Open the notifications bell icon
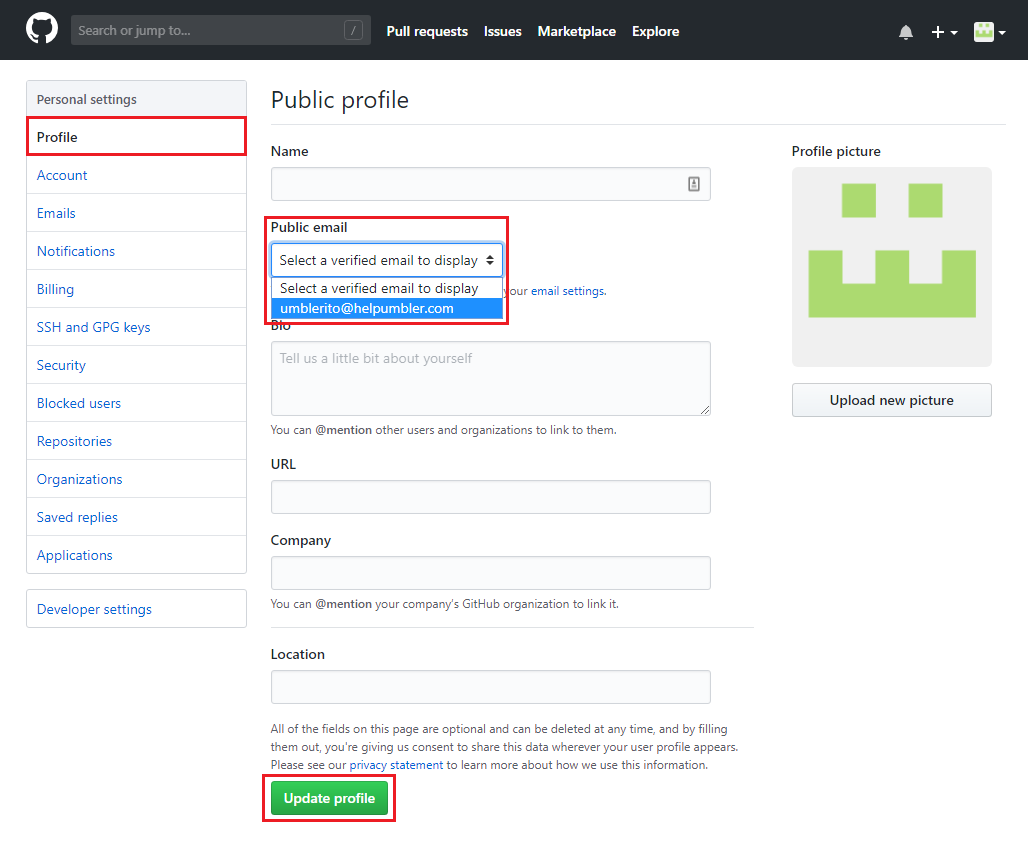1028x847 pixels. (x=905, y=32)
